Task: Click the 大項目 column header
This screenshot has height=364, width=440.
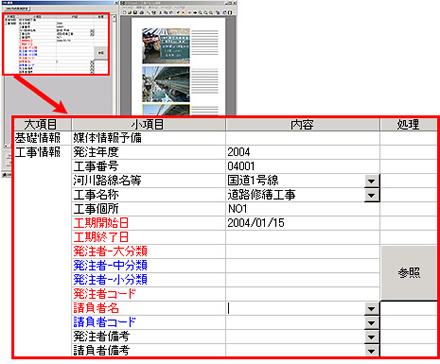Action: (42, 124)
